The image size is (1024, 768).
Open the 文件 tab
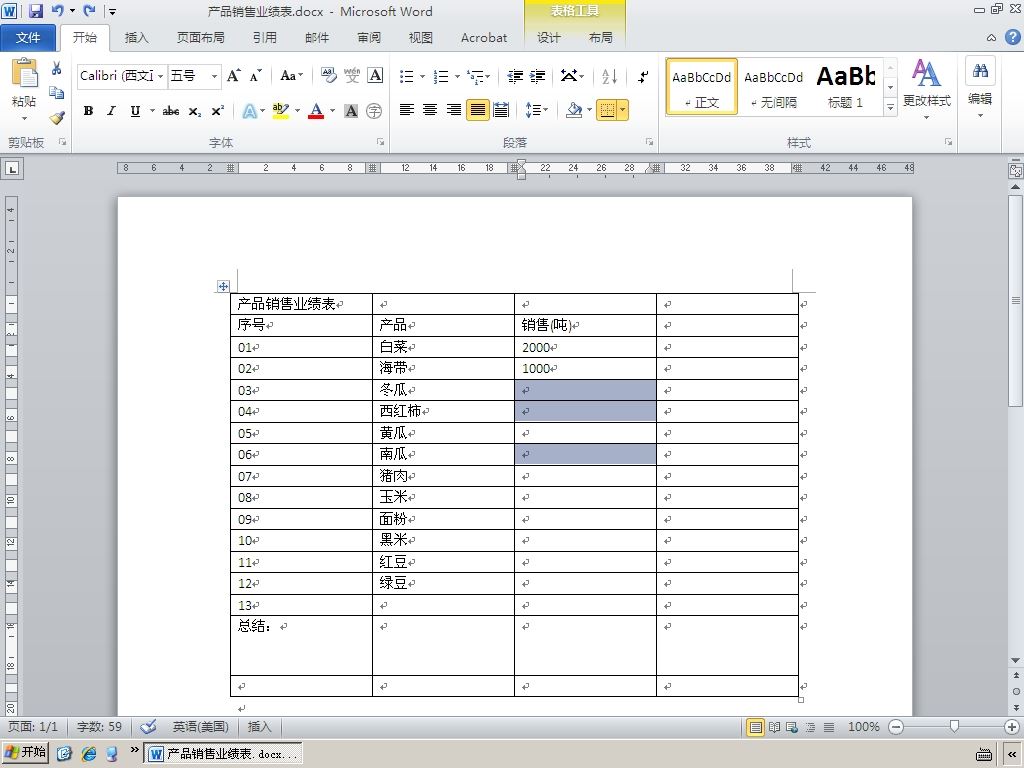pyautogui.click(x=27, y=38)
